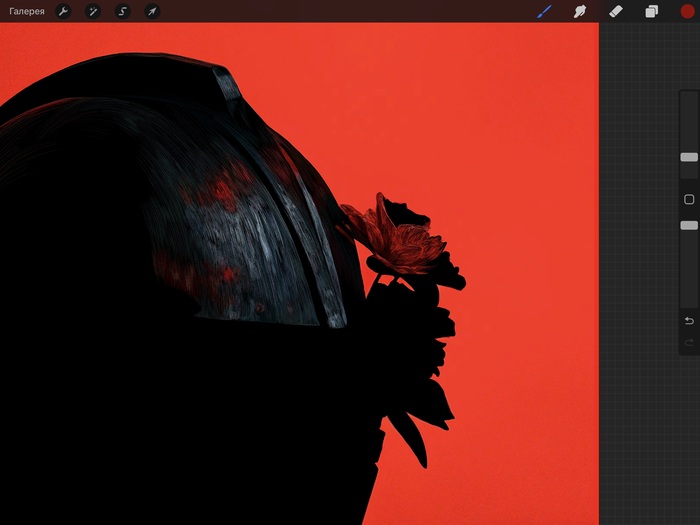Select the Eraser tool
The image size is (700, 525).
[x=615, y=11]
